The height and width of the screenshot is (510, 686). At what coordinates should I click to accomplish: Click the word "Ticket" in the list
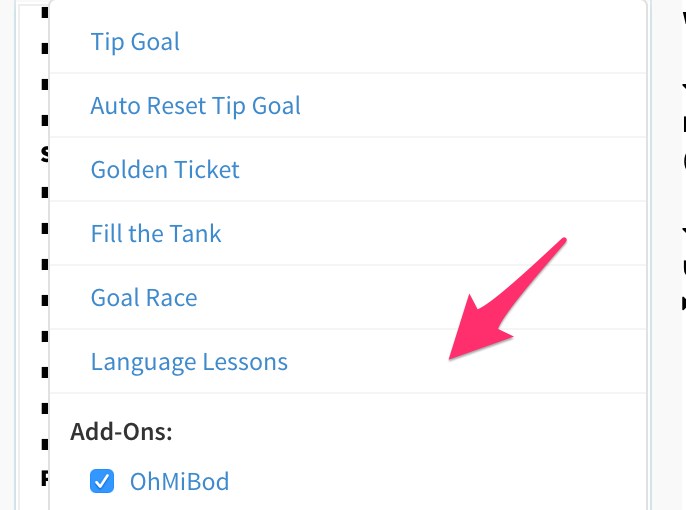(x=205, y=170)
